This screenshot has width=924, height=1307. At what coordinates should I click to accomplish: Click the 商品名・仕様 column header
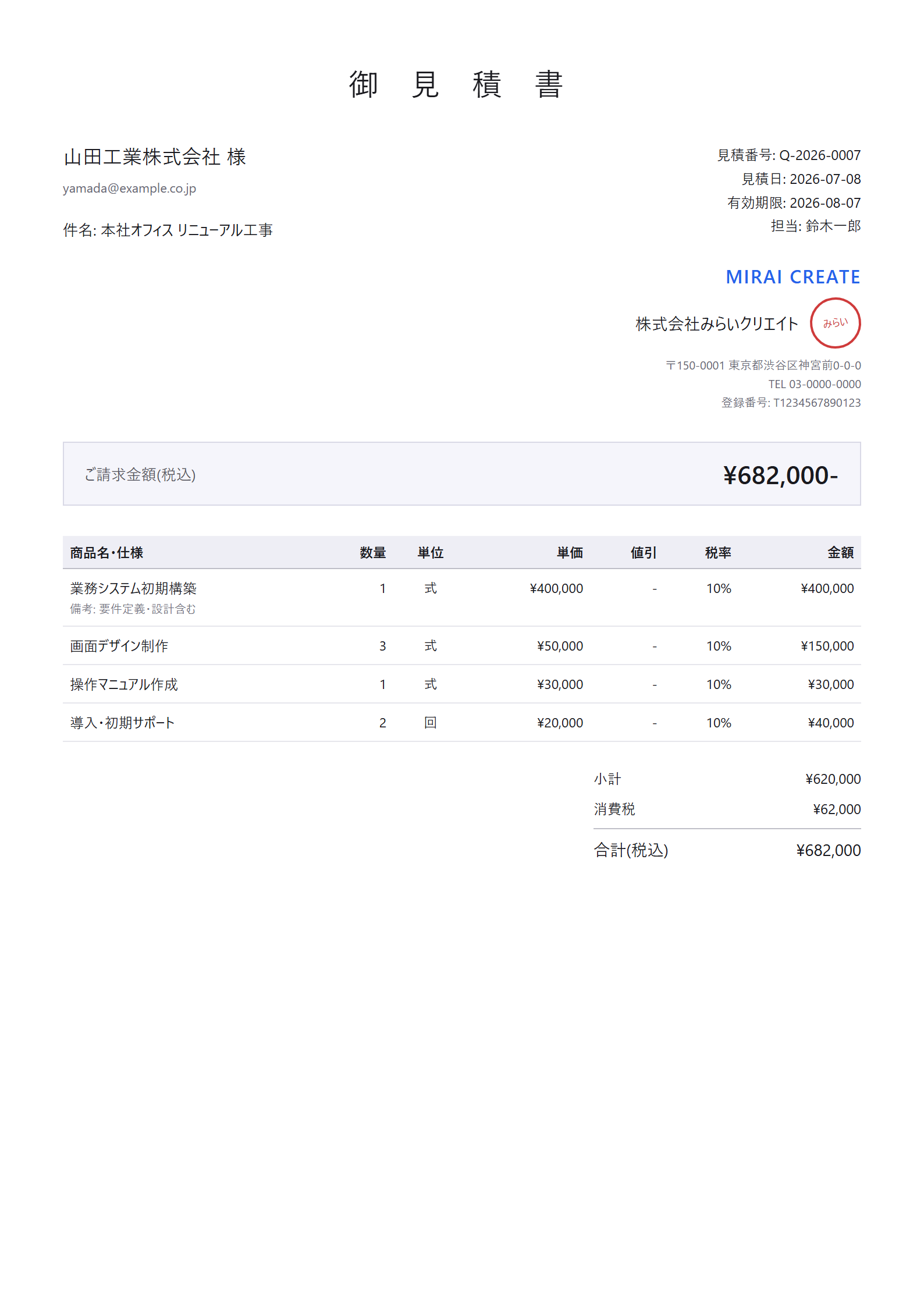pos(106,553)
